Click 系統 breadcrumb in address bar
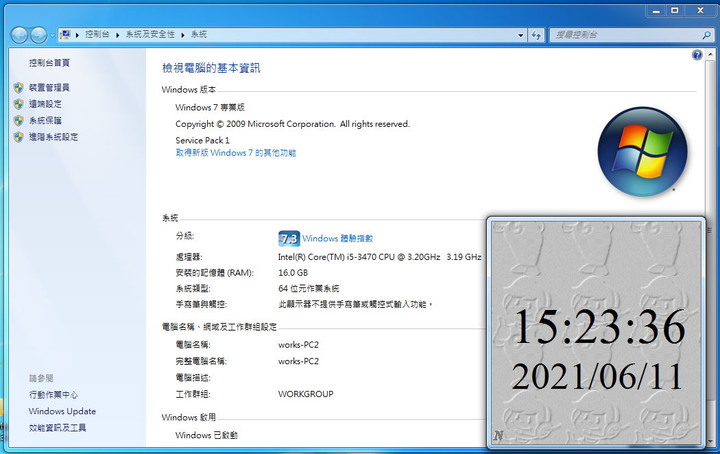The width and height of the screenshot is (720, 454). tap(199, 34)
